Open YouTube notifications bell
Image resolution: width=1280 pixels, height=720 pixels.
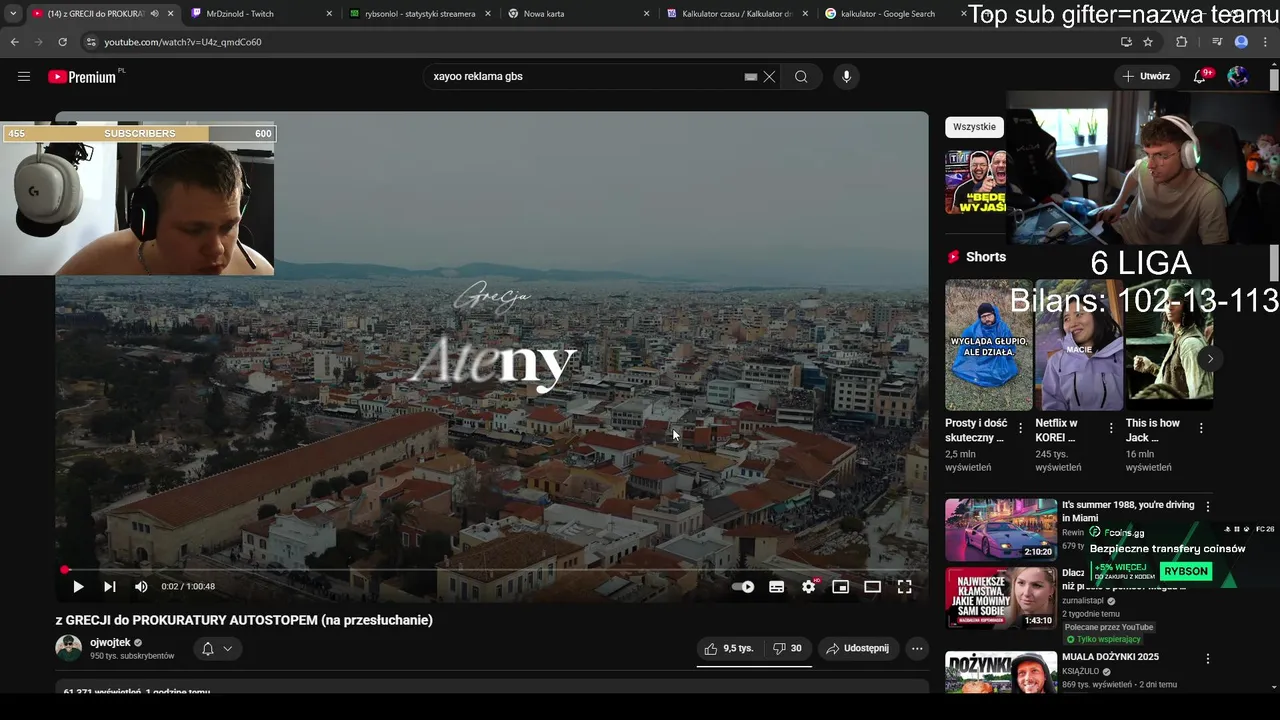1200,77
